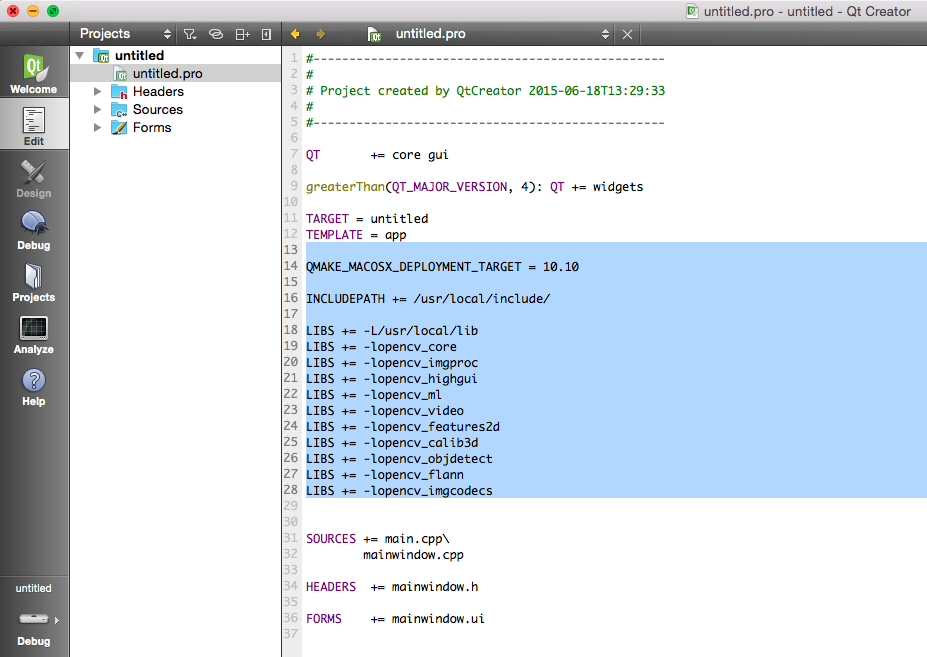Click the split panel icon
Image resolution: width=927 pixels, height=657 pixels.
pyautogui.click(x=242, y=34)
